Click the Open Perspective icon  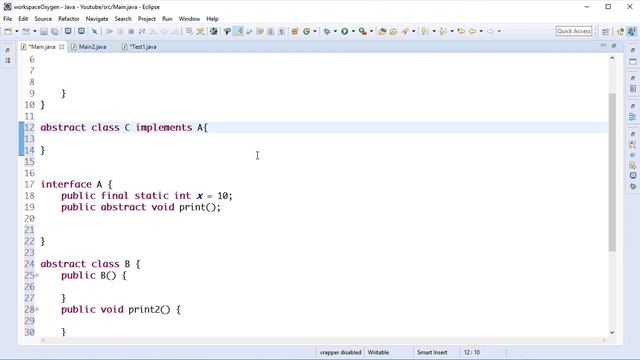(x=606, y=31)
